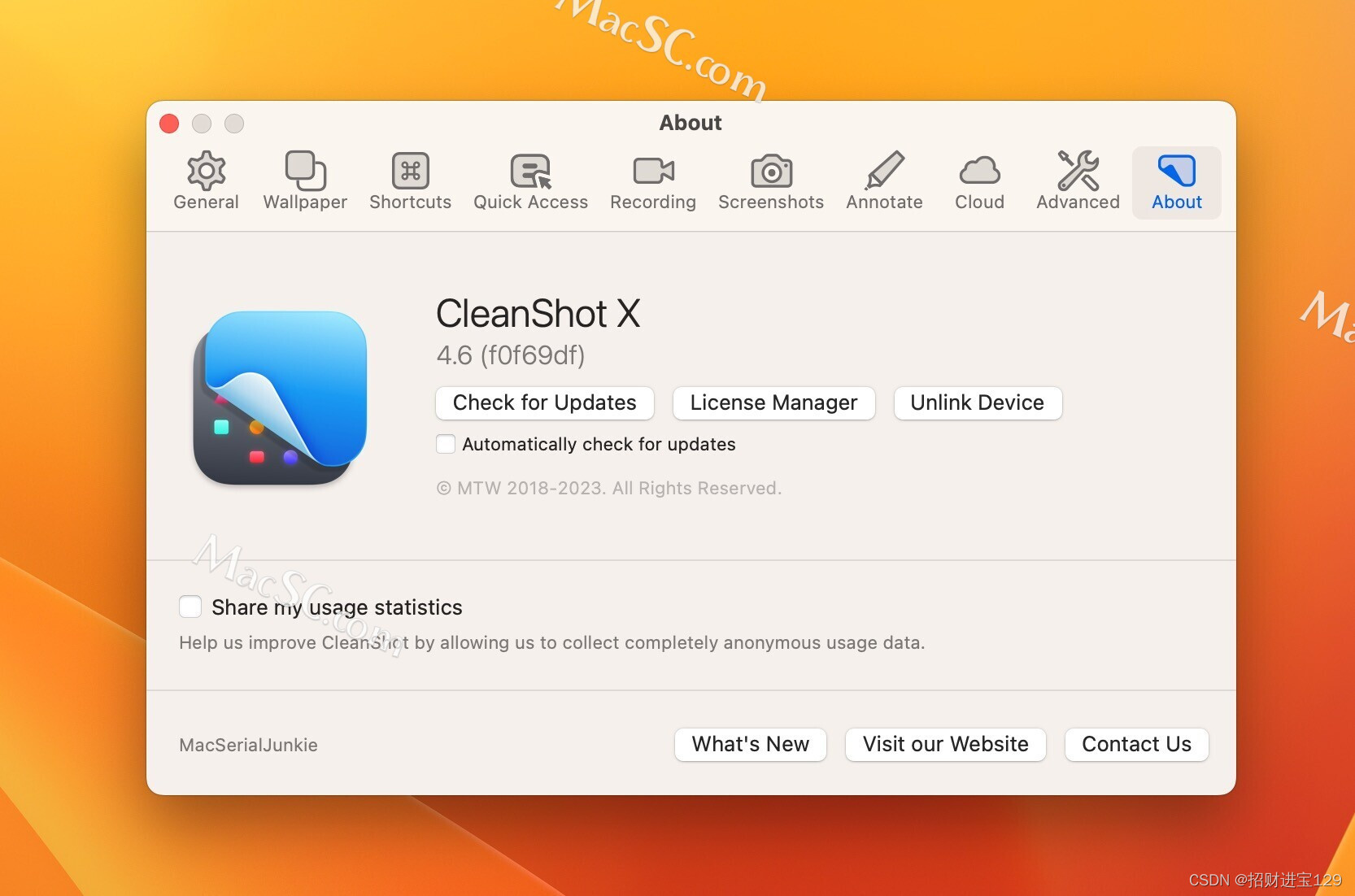Click the MTW 2018-2023 copyright text
The image size is (1355, 896).
click(609, 488)
